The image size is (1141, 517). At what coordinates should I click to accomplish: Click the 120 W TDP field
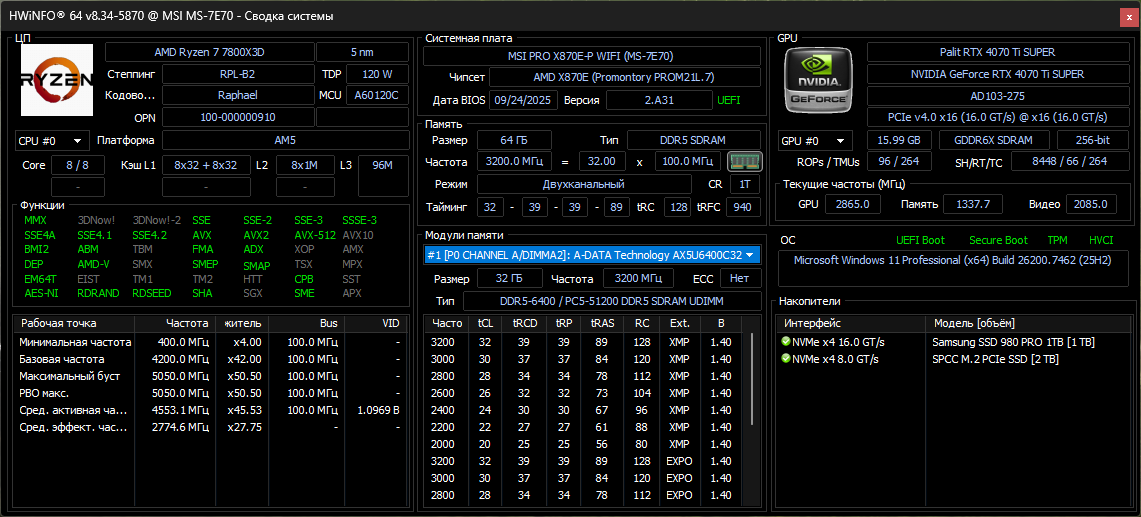pos(377,74)
